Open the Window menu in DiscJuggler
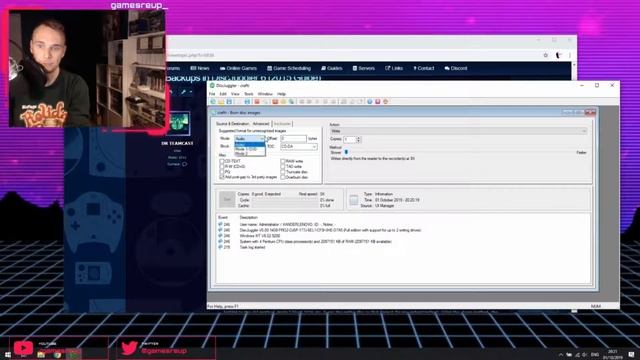Image resolution: width=640 pixels, height=360 pixels. [265, 94]
